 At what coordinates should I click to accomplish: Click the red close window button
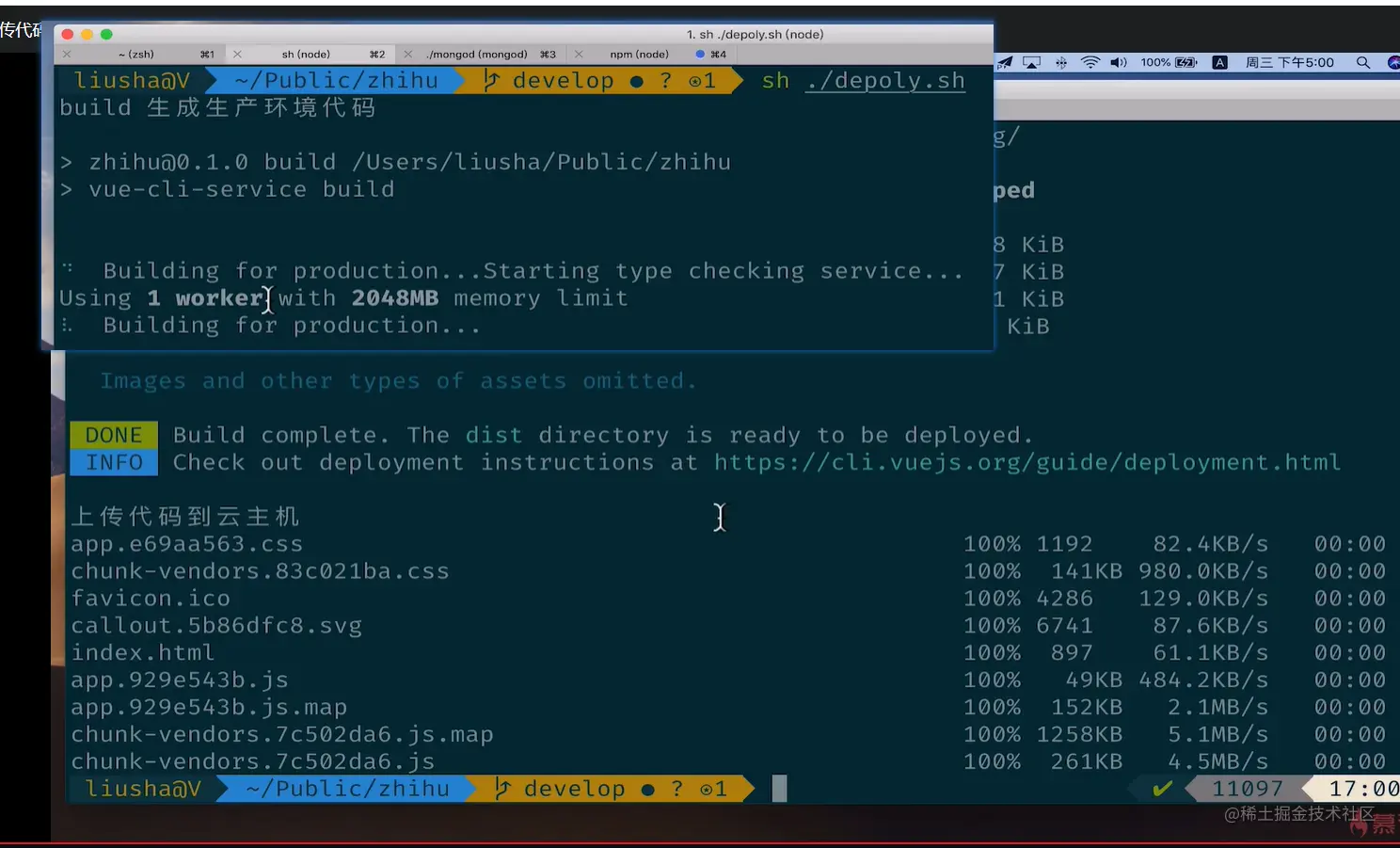[x=68, y=34]
